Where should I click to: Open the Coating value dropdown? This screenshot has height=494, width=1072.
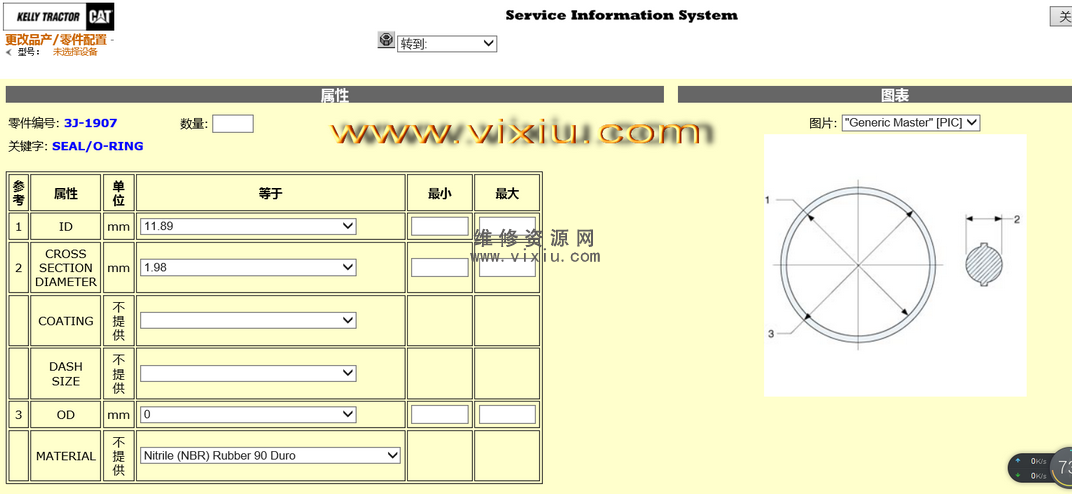coord(248,321)
